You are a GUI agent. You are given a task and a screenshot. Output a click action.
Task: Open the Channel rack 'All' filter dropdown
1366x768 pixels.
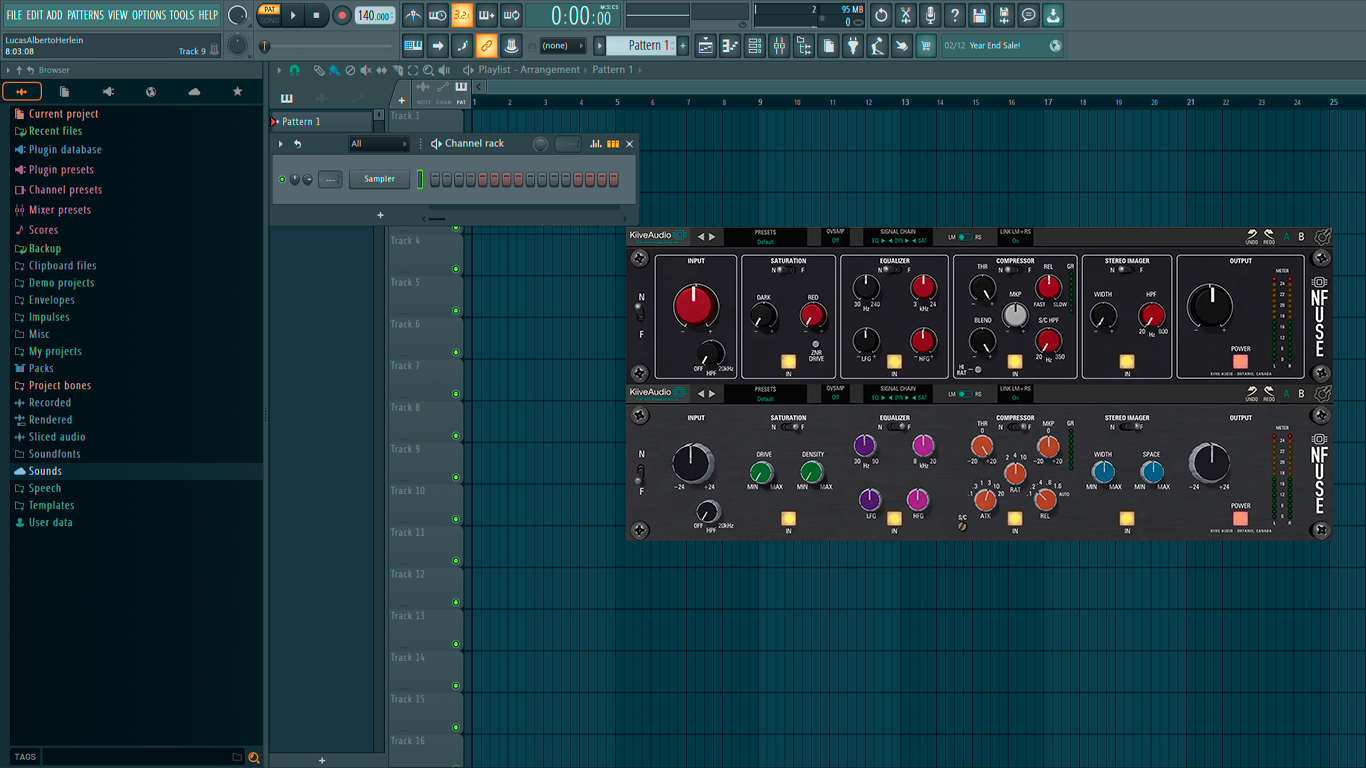click(379, 144)
